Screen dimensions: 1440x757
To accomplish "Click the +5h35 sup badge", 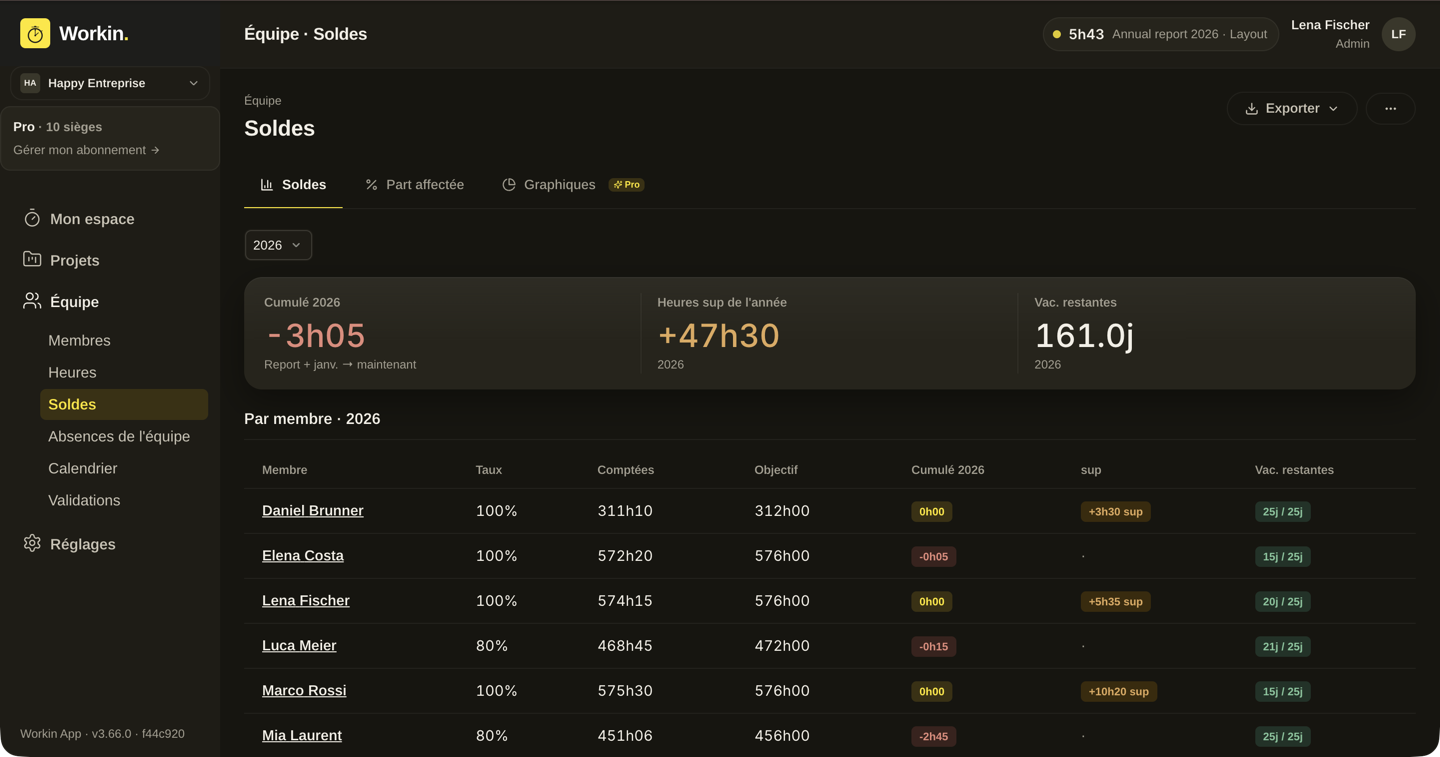I will (x=1115, y=602).
